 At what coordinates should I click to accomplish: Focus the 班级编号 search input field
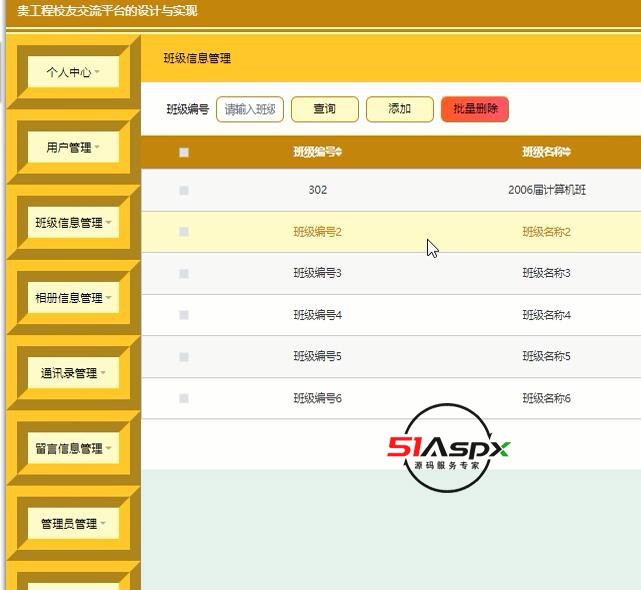(250, 109)
